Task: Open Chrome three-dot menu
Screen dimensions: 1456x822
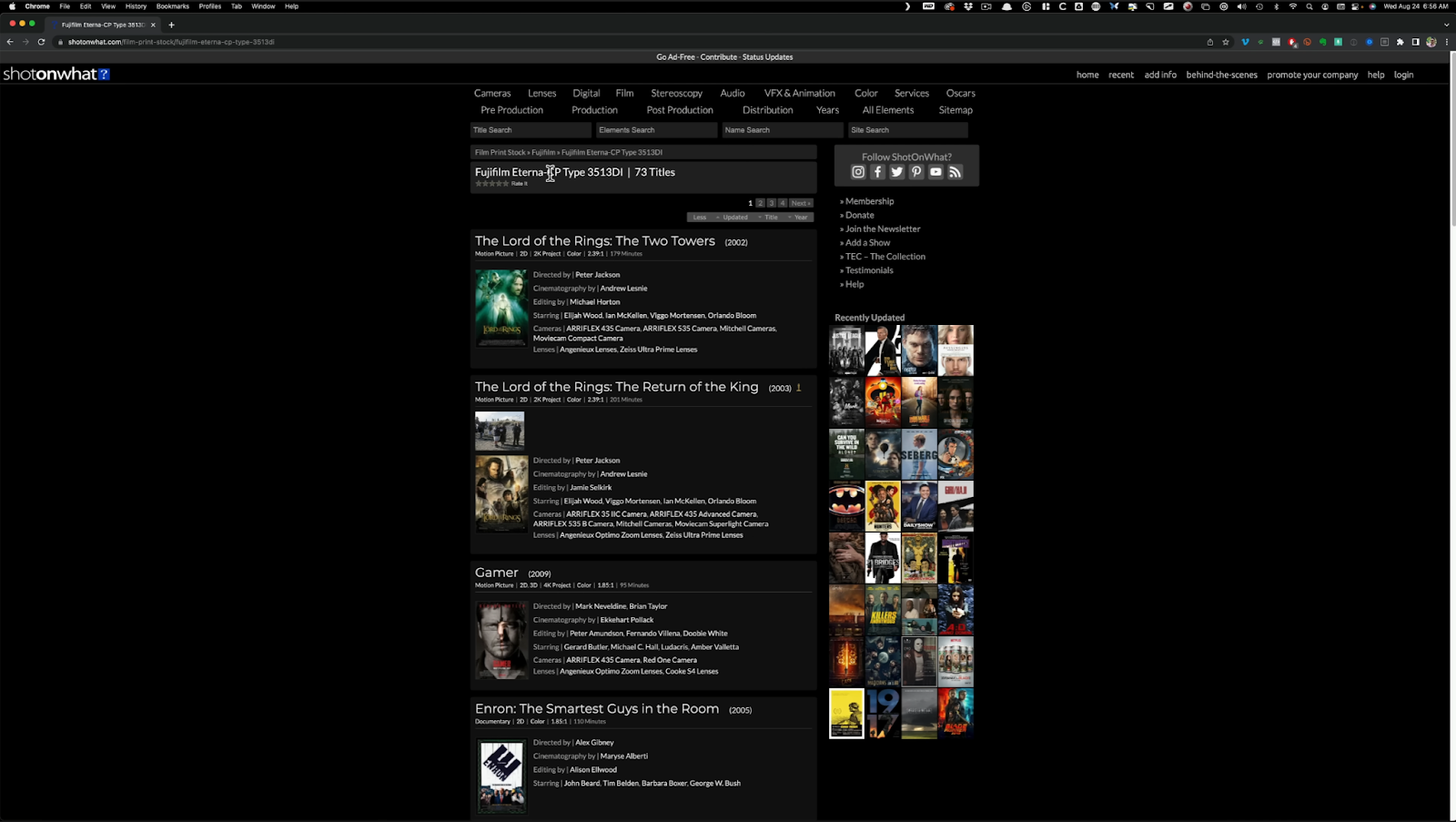Action: click(1447, 42)
